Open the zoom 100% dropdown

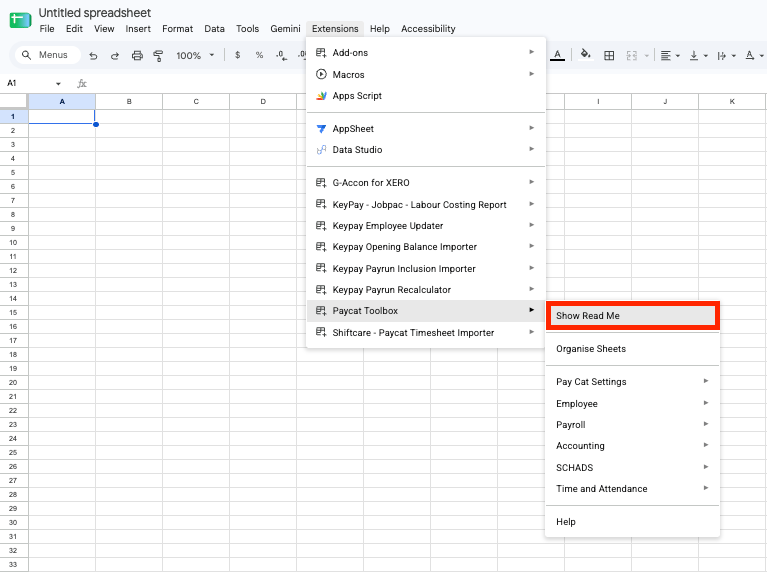[195, 55]
